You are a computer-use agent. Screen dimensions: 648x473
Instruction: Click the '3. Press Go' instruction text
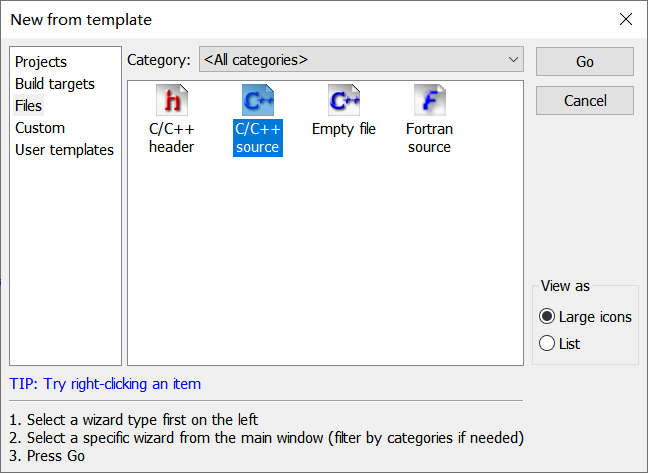coord(47,456)
